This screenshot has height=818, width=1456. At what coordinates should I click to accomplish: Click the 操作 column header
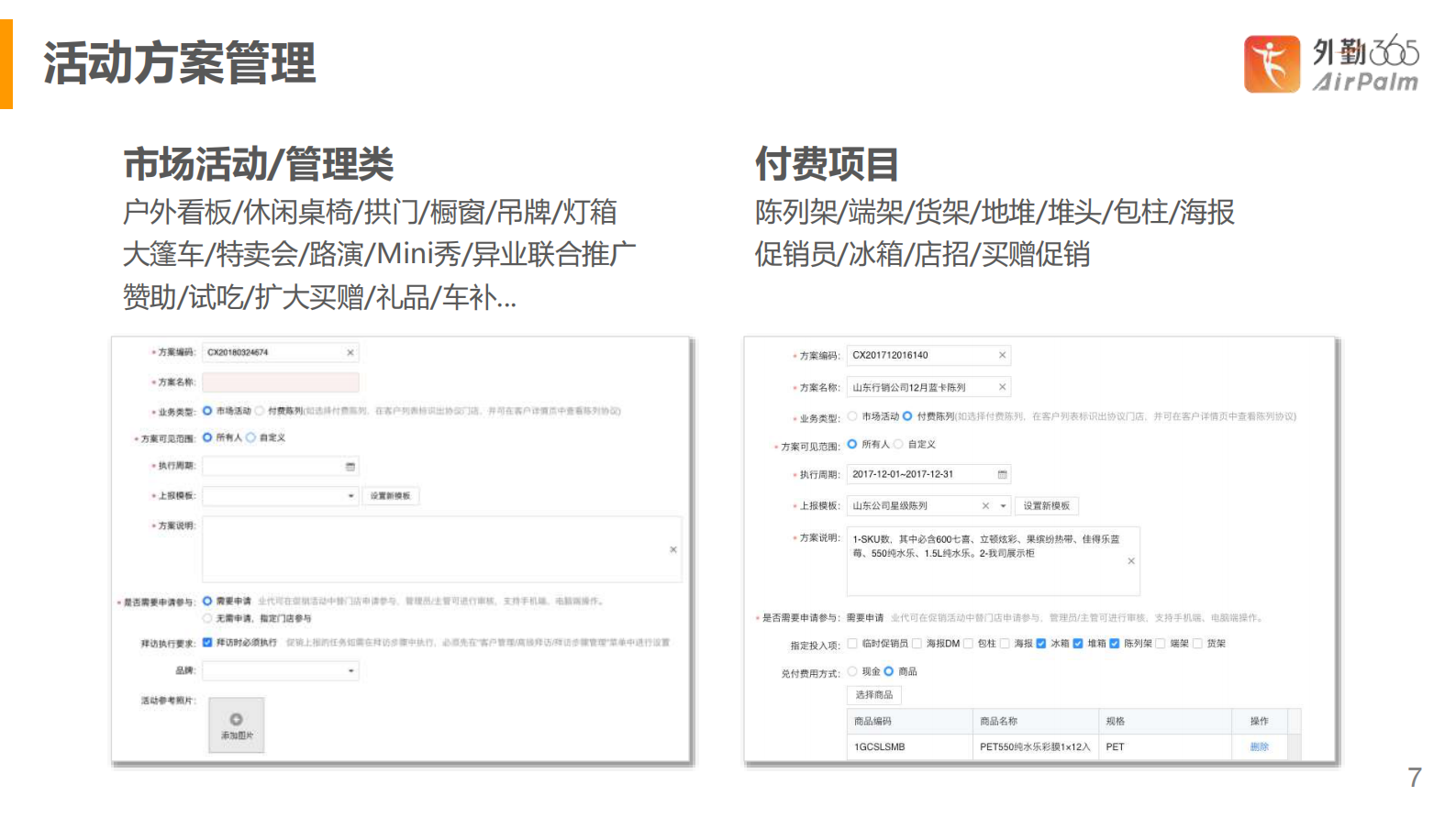(x=1259, y=722)
